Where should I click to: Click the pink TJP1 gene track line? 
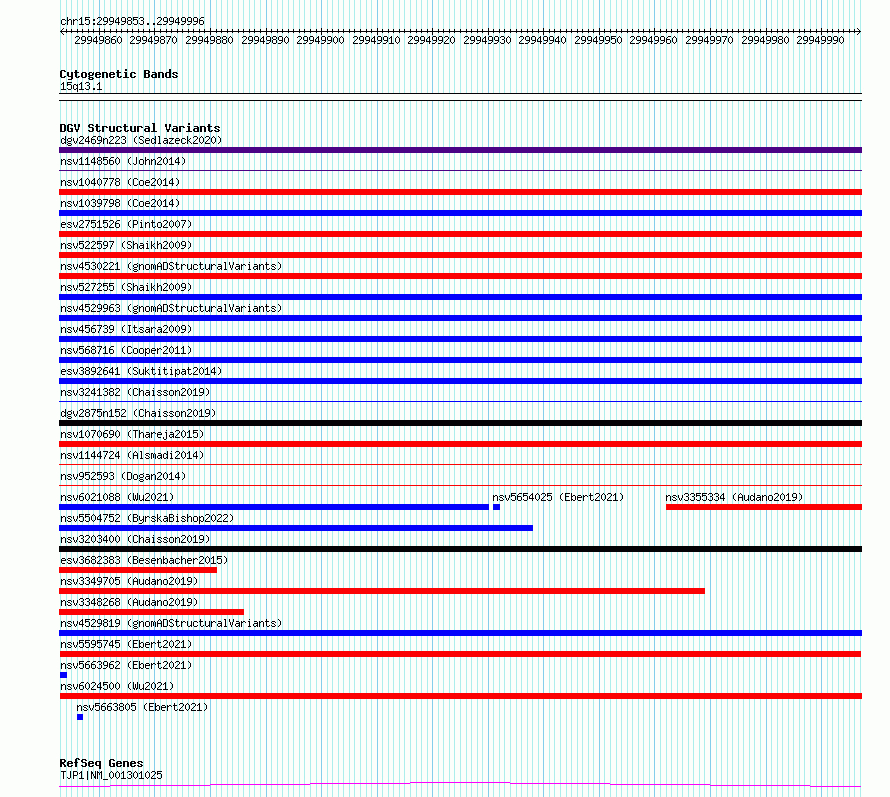(460, 785)
